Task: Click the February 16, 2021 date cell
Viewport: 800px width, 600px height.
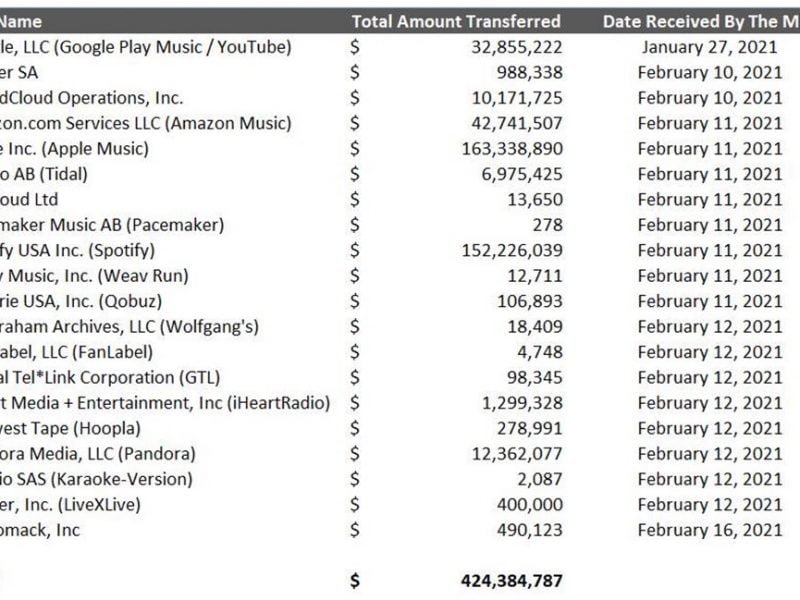Action: click(710, 530)
